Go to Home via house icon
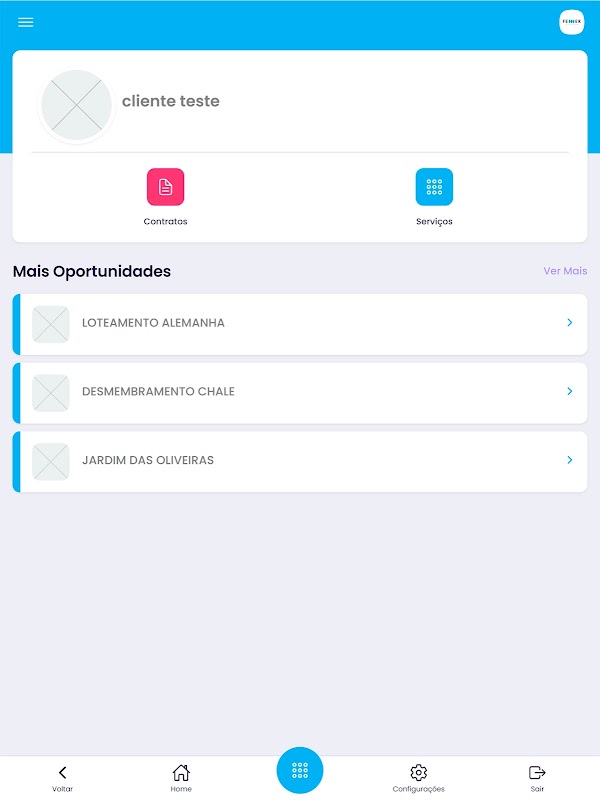The height and width of the screenshot is (800, 600). coord(181,772)
